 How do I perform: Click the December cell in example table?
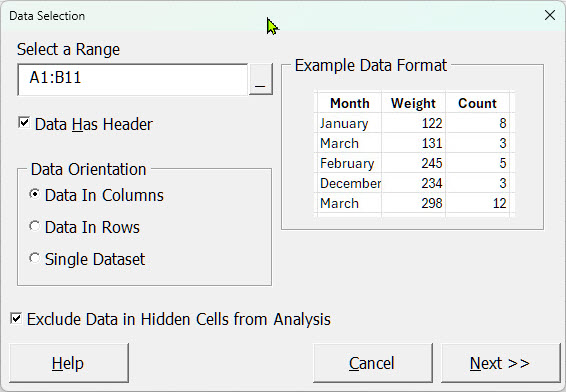coord(350,183)
